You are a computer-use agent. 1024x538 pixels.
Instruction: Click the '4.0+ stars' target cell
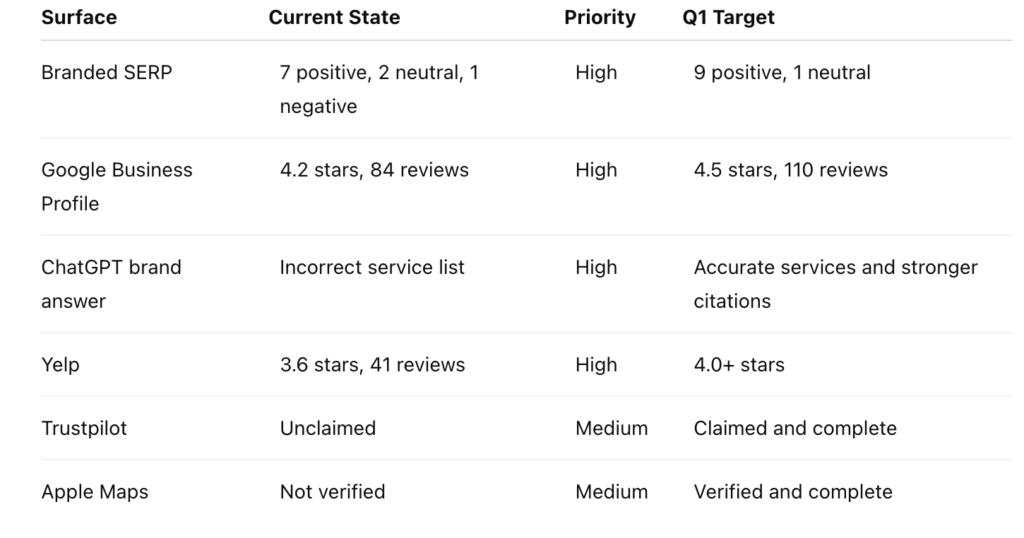739,364
